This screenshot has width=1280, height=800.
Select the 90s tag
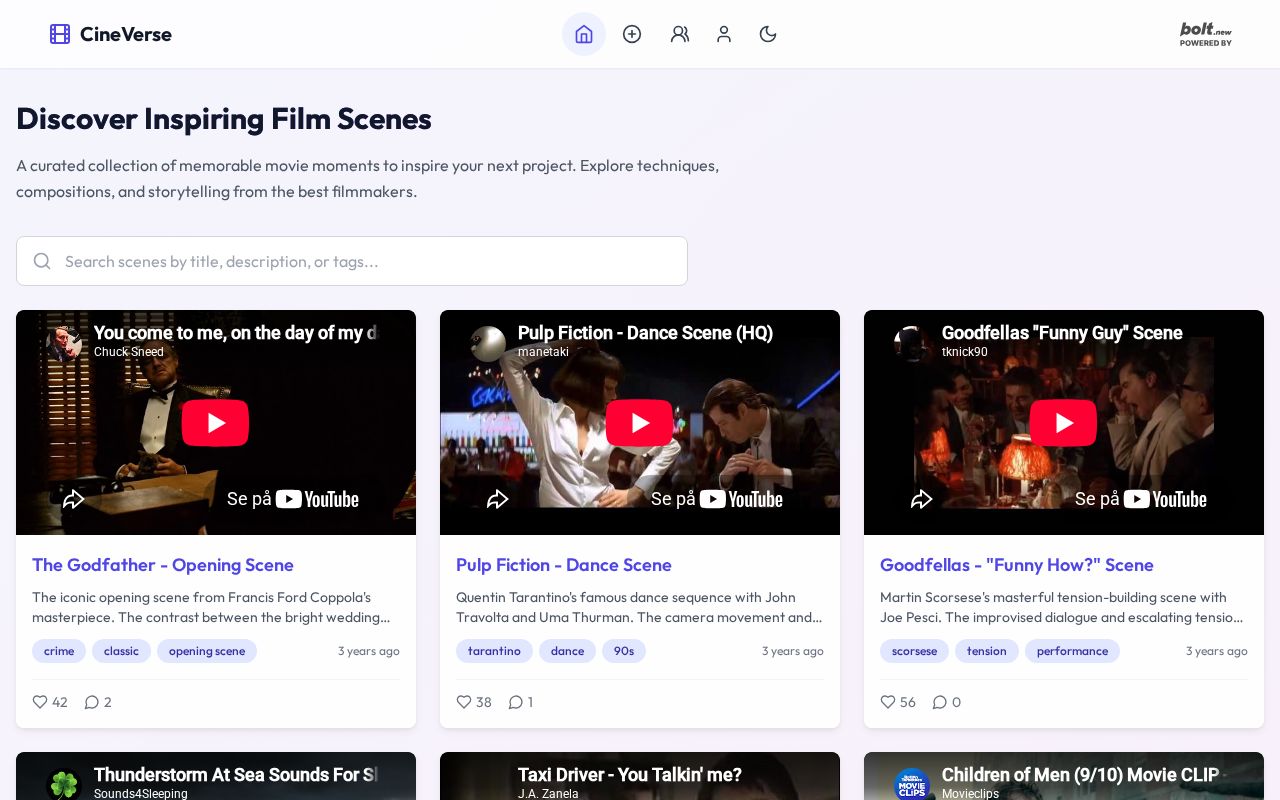click(x=624, y=651)
